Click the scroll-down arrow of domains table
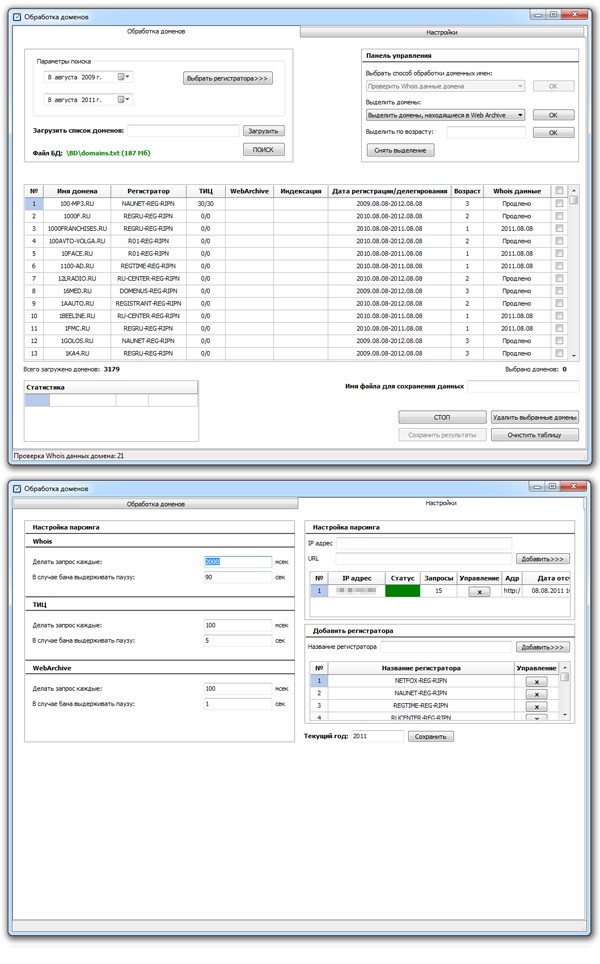Screen dimensions: 600x964 click(574, 355)
